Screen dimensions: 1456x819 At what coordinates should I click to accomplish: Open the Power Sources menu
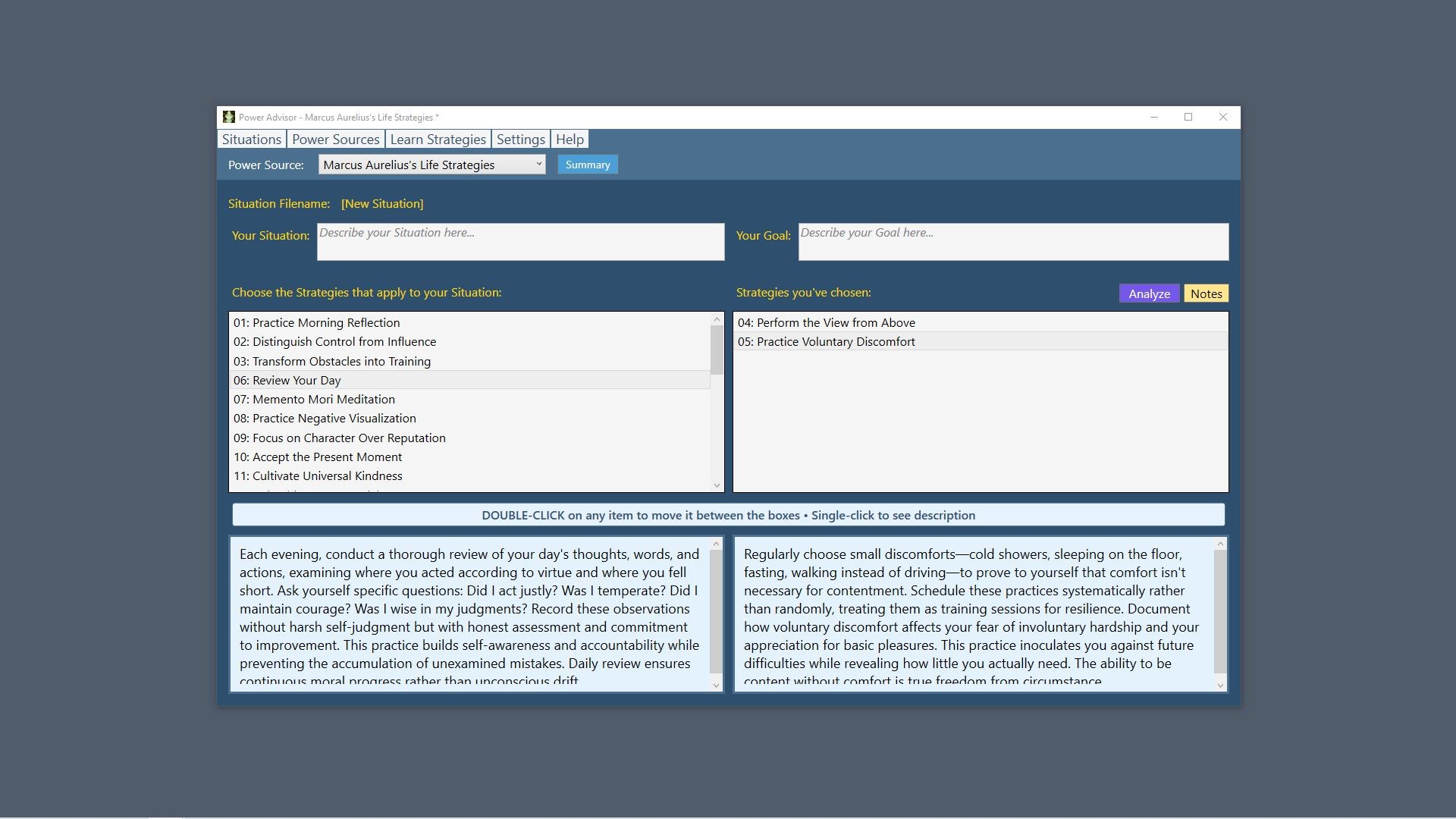335,140
